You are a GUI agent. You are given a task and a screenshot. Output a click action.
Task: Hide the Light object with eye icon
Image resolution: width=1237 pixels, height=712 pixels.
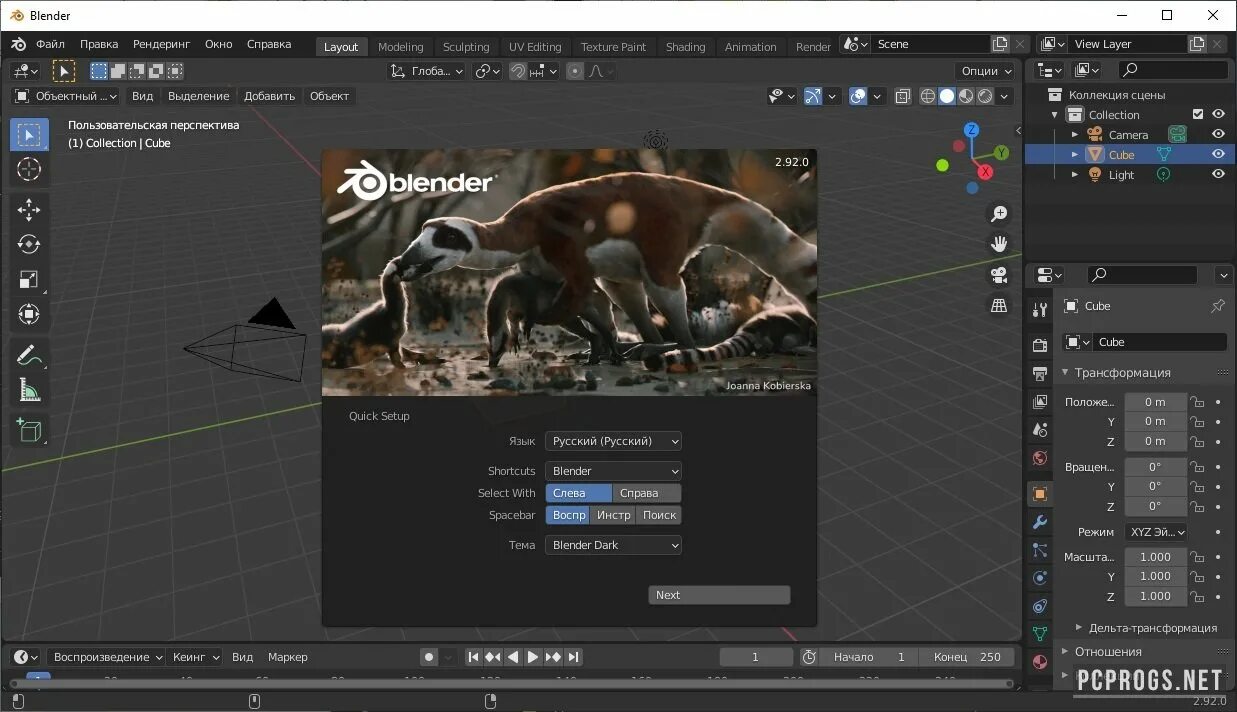tap(1218, 174)
